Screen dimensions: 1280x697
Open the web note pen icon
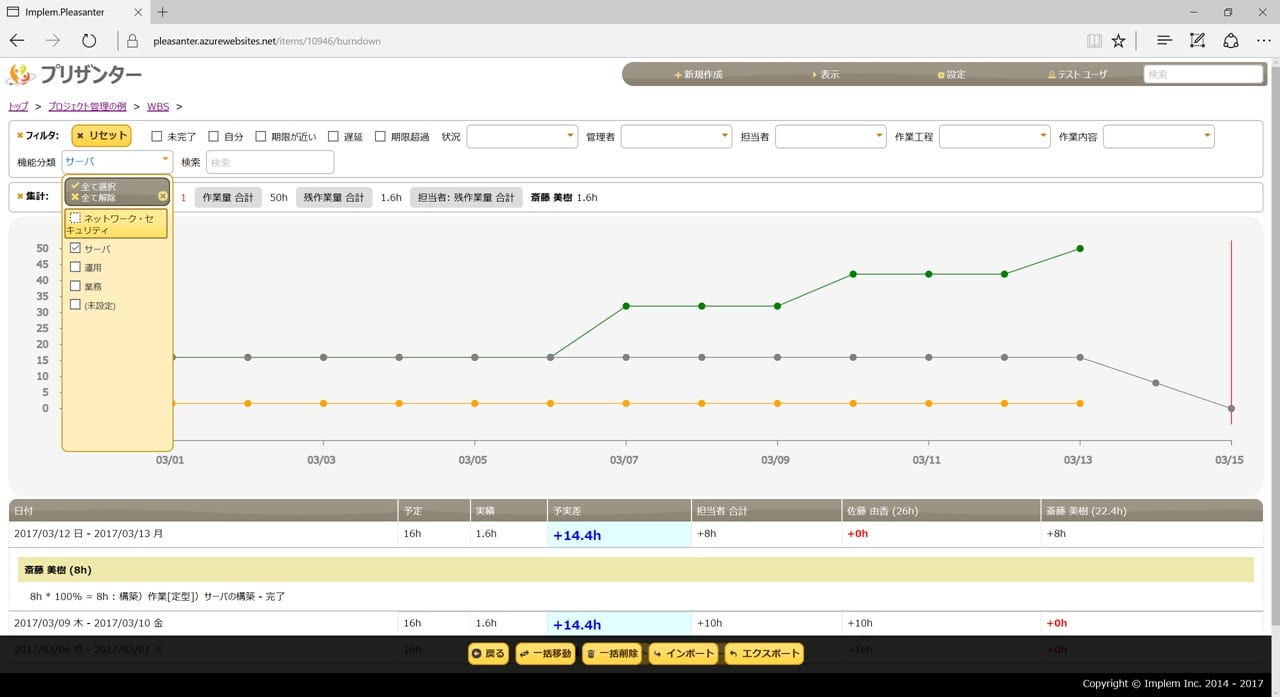pyautogui.click(x=1198, y=41)
